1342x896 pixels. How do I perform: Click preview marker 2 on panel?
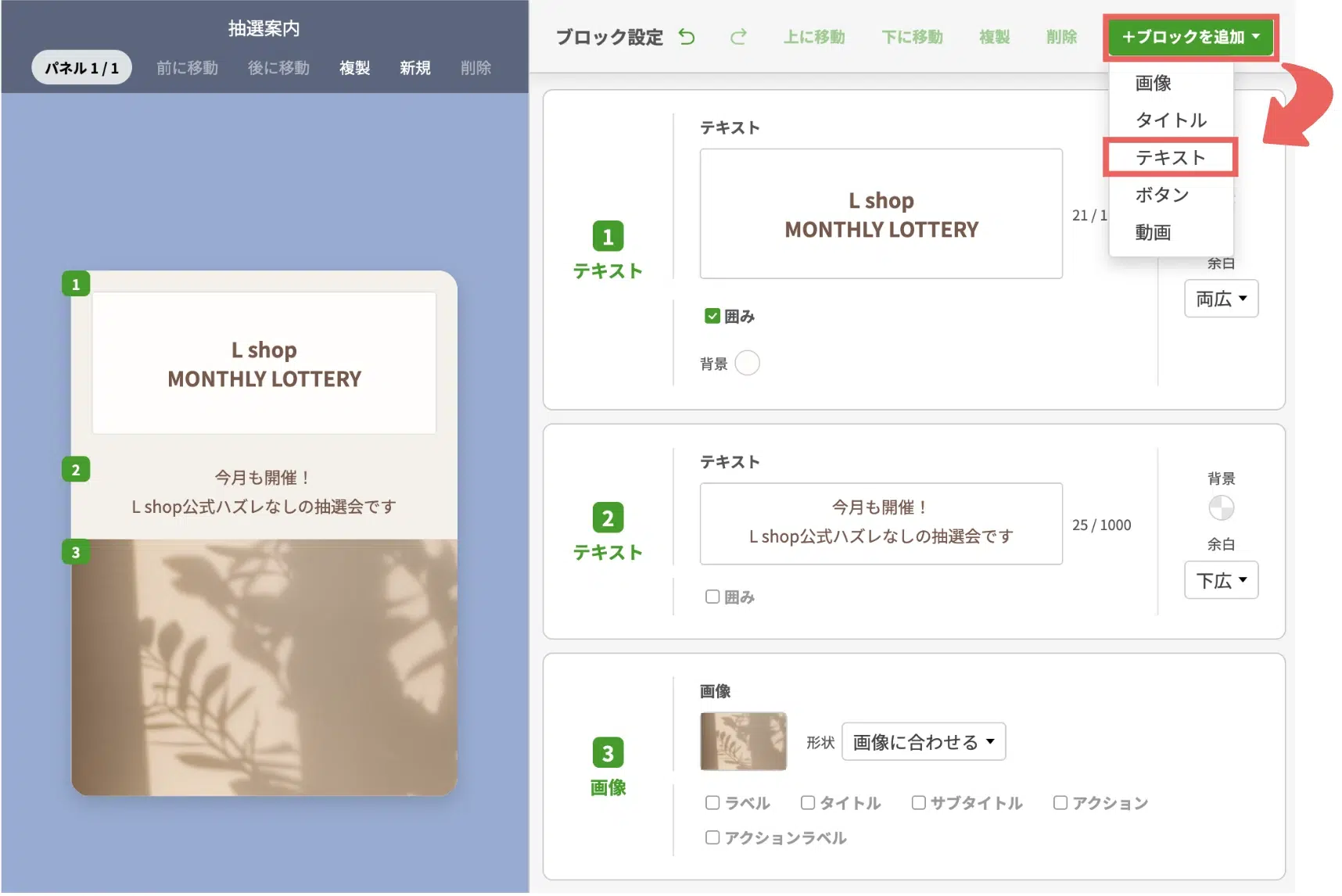(x=76, y=469)
